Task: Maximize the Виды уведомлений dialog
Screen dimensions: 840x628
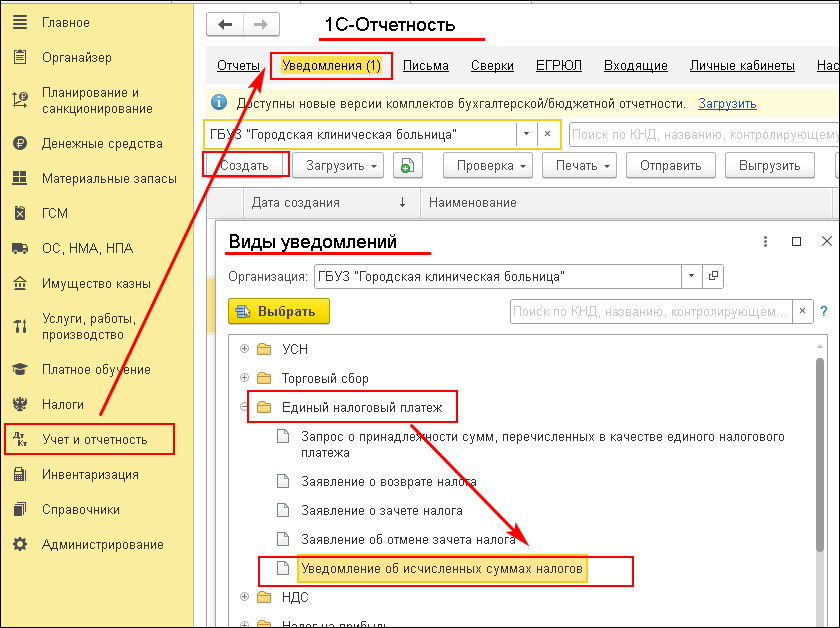Action: point(797,242)
